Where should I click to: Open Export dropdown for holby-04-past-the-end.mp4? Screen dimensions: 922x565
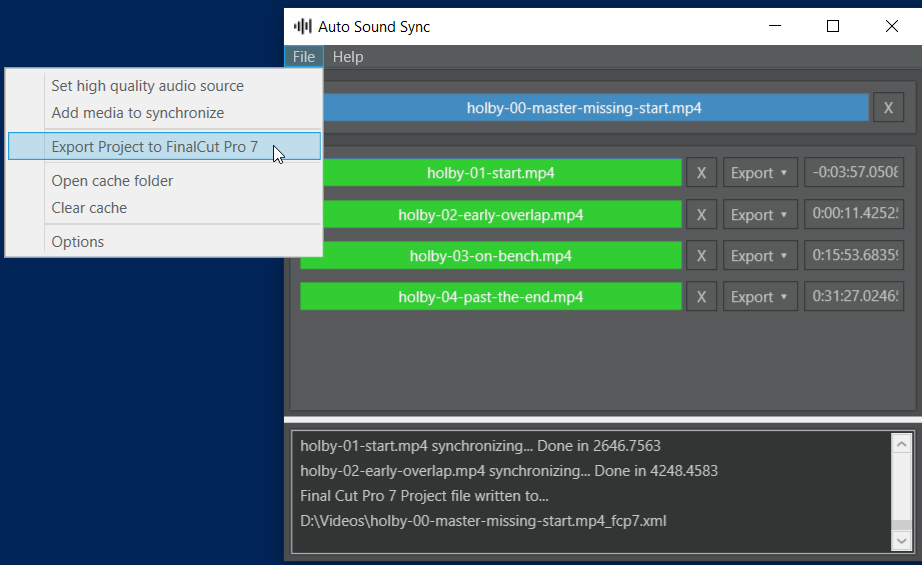[x=760, y=297]
